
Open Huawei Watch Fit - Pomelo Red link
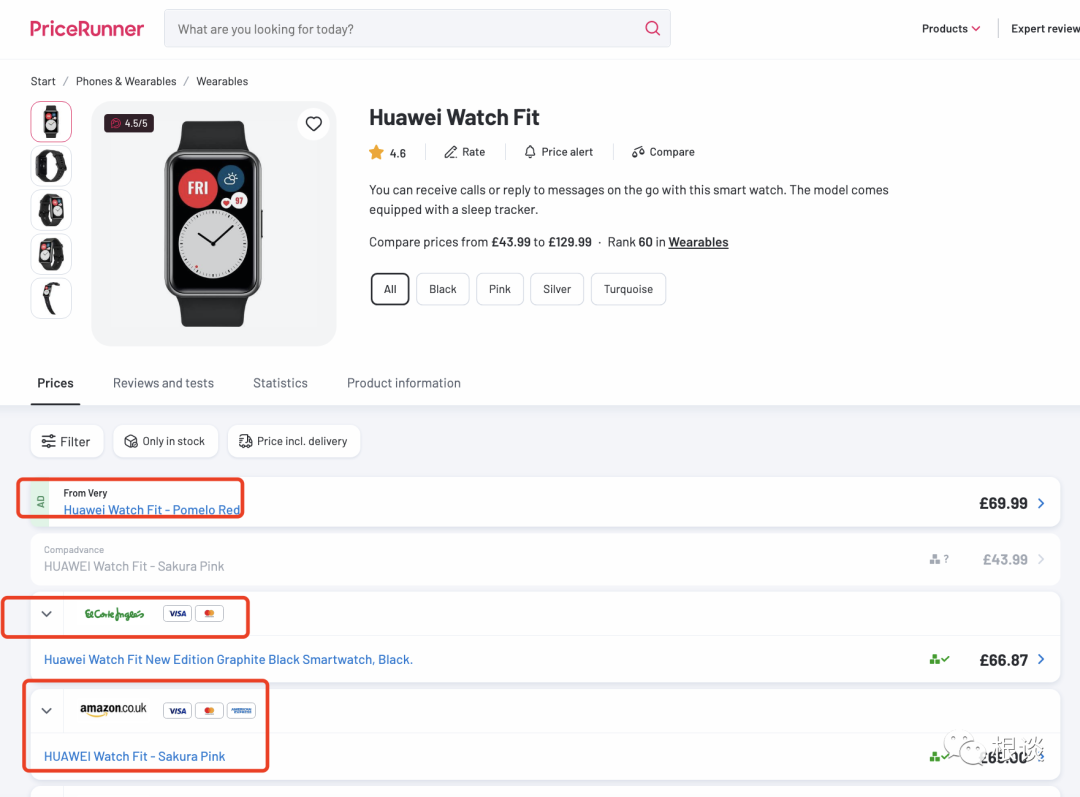coord(152,510)
